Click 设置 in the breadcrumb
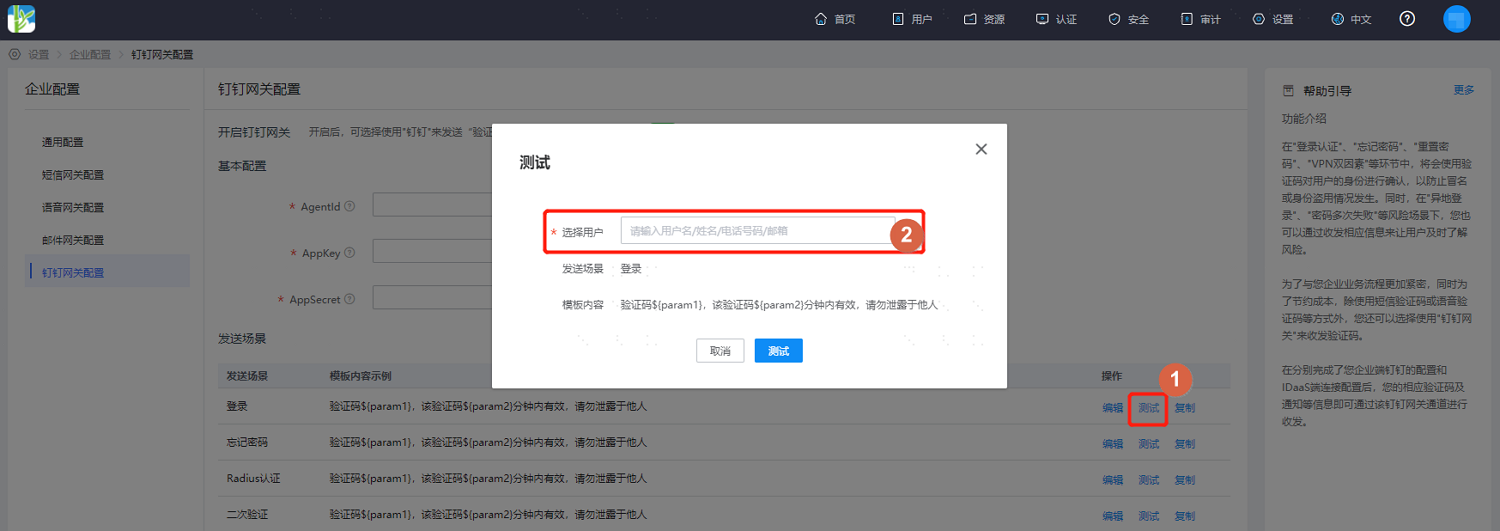This screenshot has height=531, width=1500. [39, 54]
